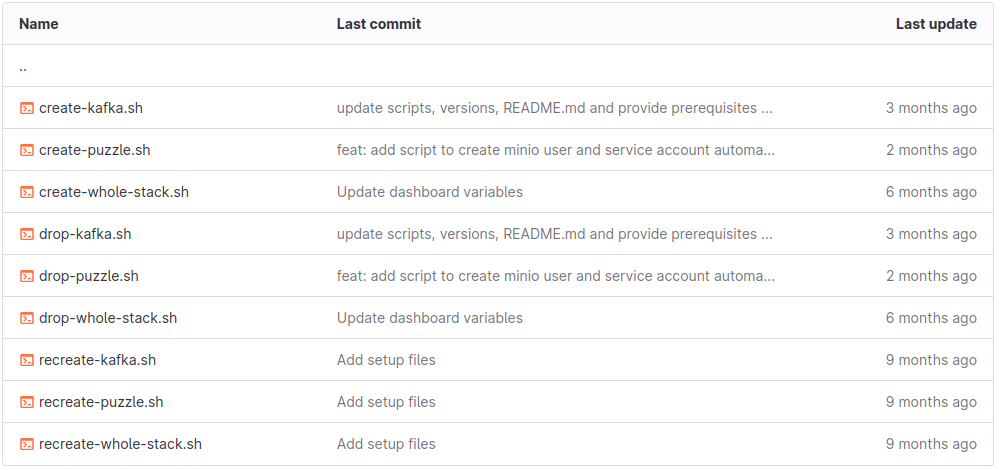Viewport: 1001px width, 470px height.
Task: Click the shell icon beside create-kafka.sh
Action: (26, 108)
